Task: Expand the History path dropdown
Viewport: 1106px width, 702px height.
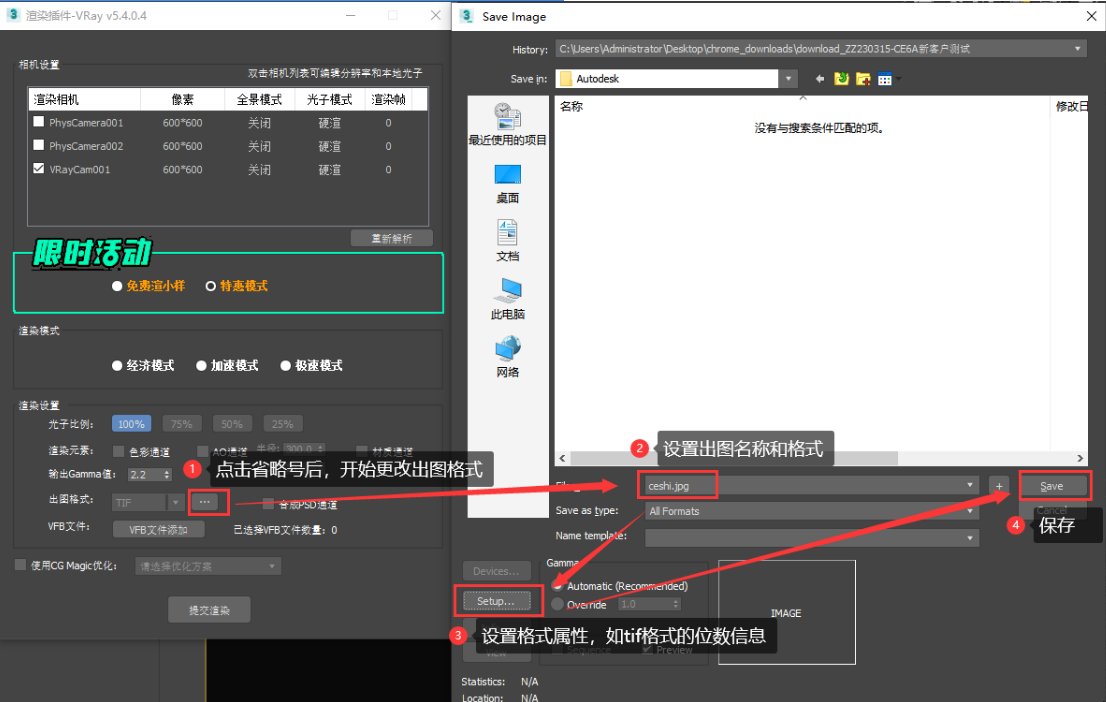Action: [x=1077, y=48]
